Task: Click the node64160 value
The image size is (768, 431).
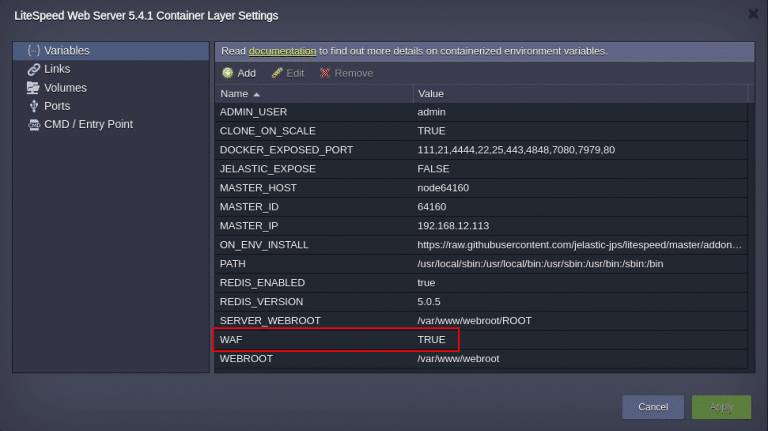Action: click(x=443, y=188)
